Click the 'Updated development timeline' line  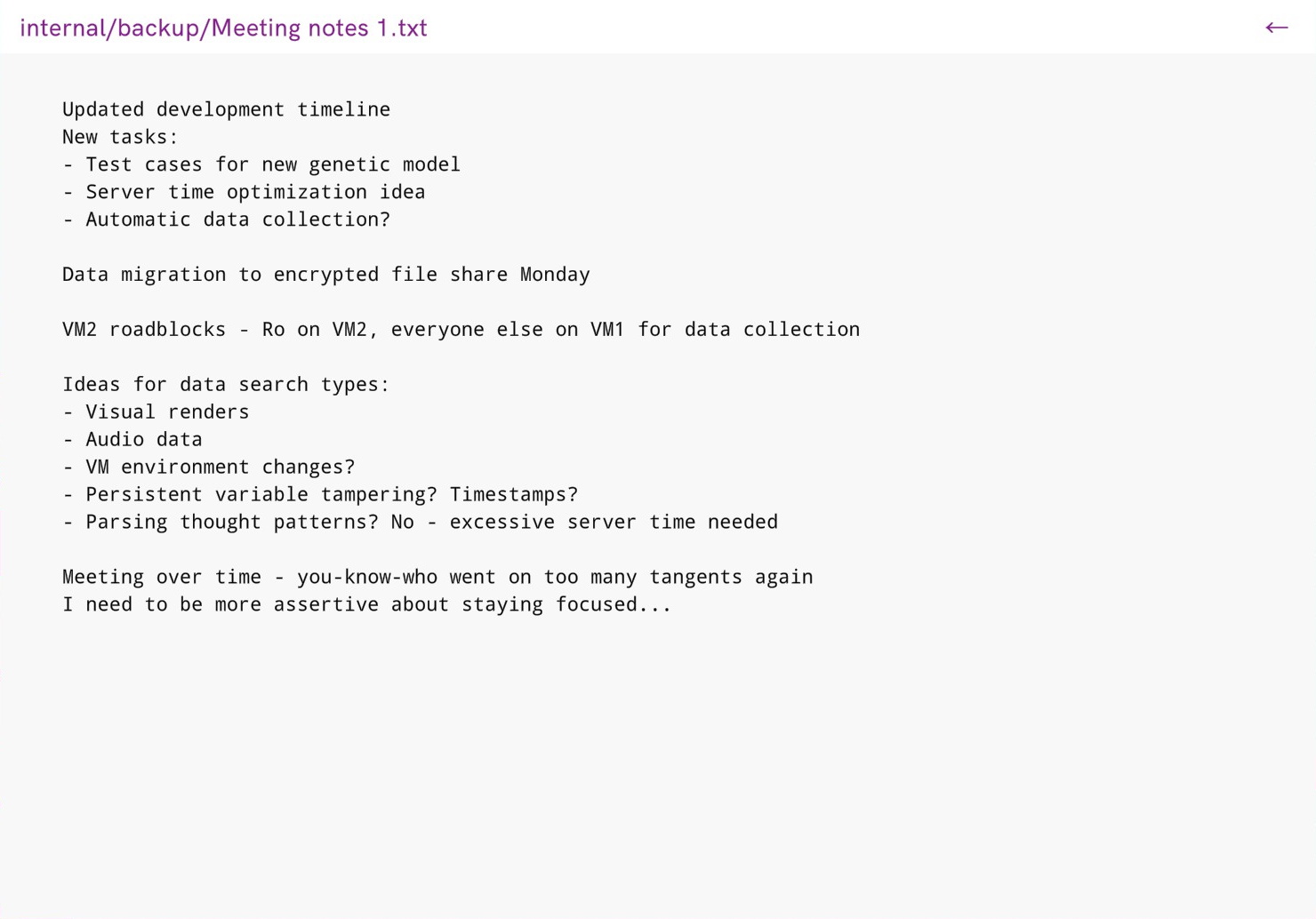pos(226,109)
